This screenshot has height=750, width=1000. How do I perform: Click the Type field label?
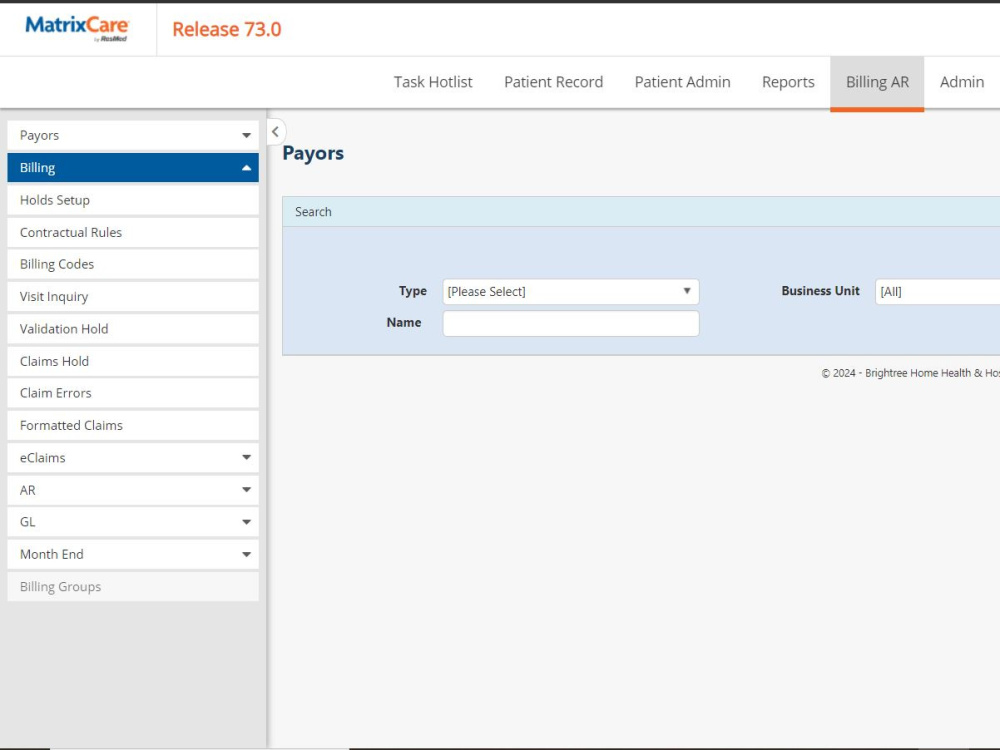(x=413, y=291)
